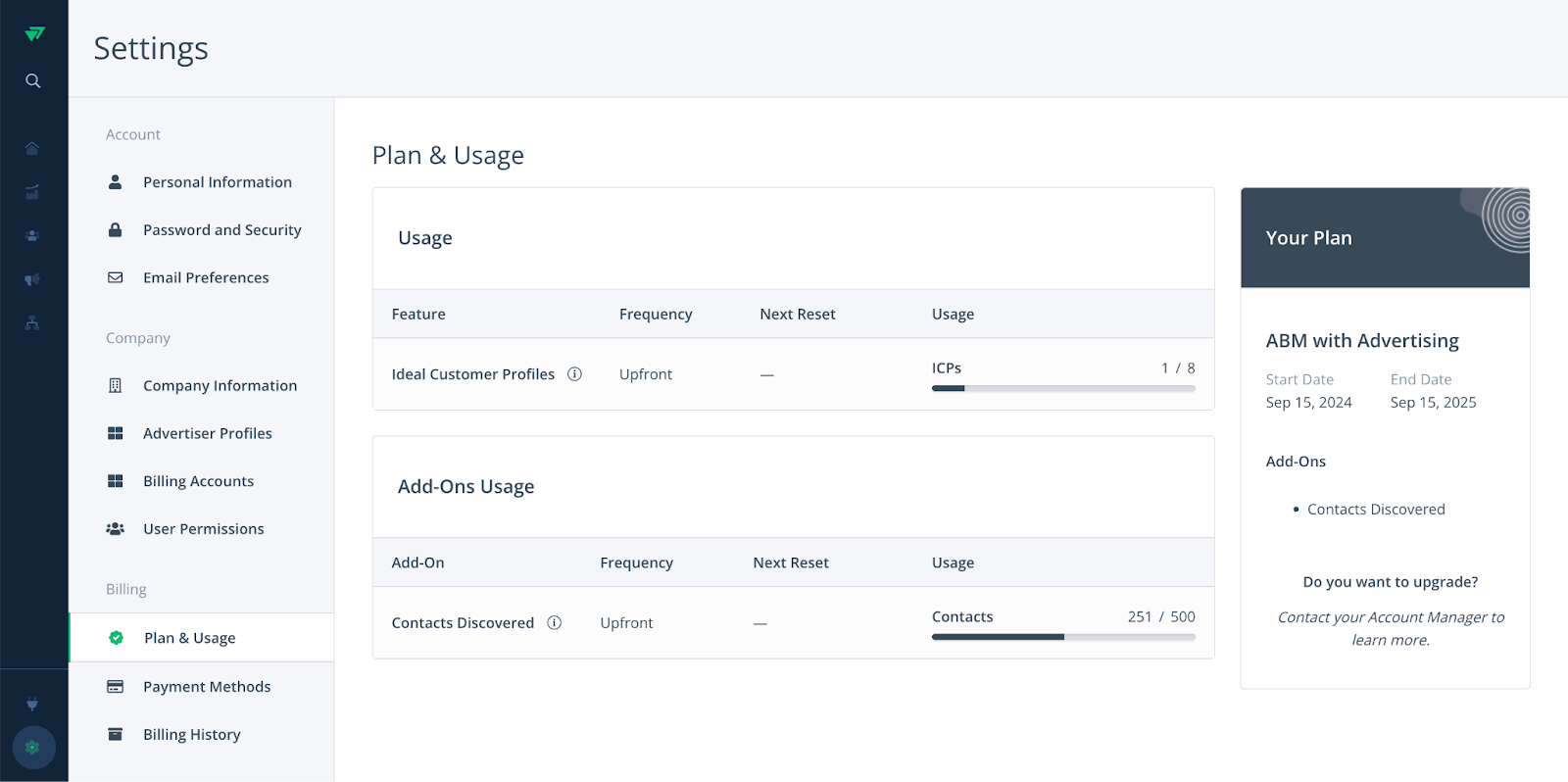Screen dimensions: 1568x782
Task: Click the grid icon beside Billing Accounts
Action: 115,481
